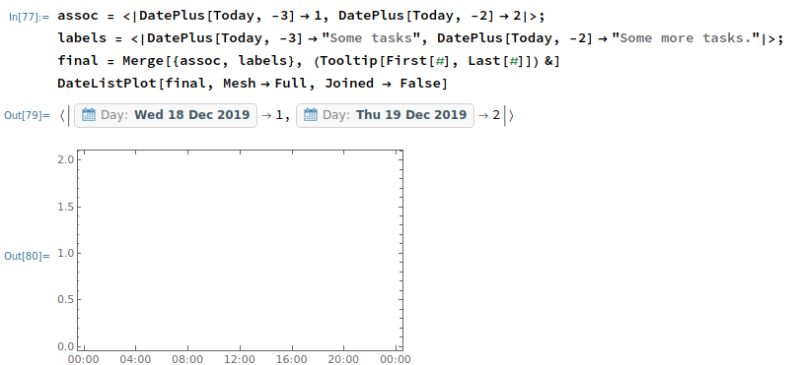800x365 pixels.
Task: Place cursor in DateListPlot code line
Action: point(253,83)
